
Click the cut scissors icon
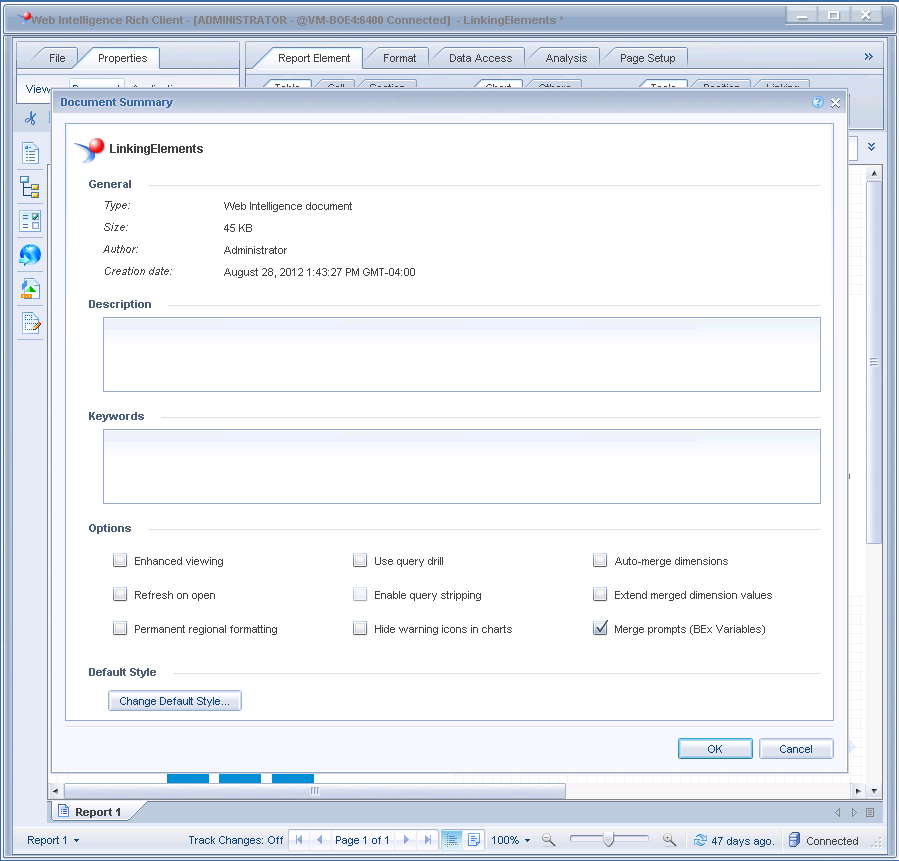(x=30, y=118)
